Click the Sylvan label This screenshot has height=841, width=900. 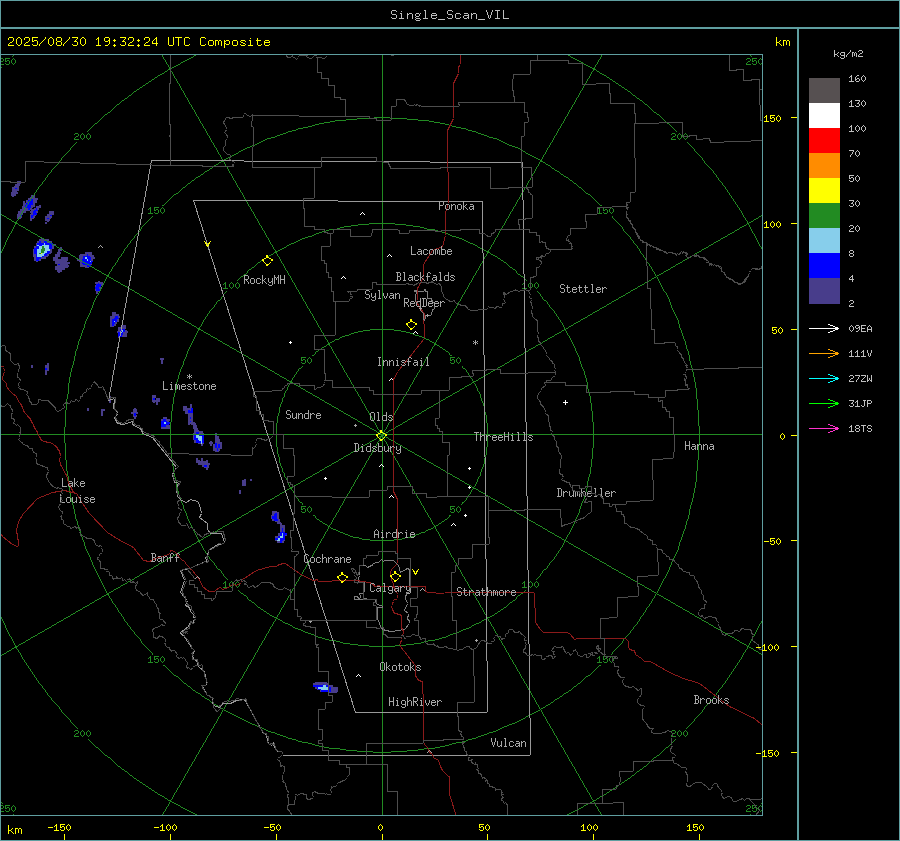tap(382, 296)
